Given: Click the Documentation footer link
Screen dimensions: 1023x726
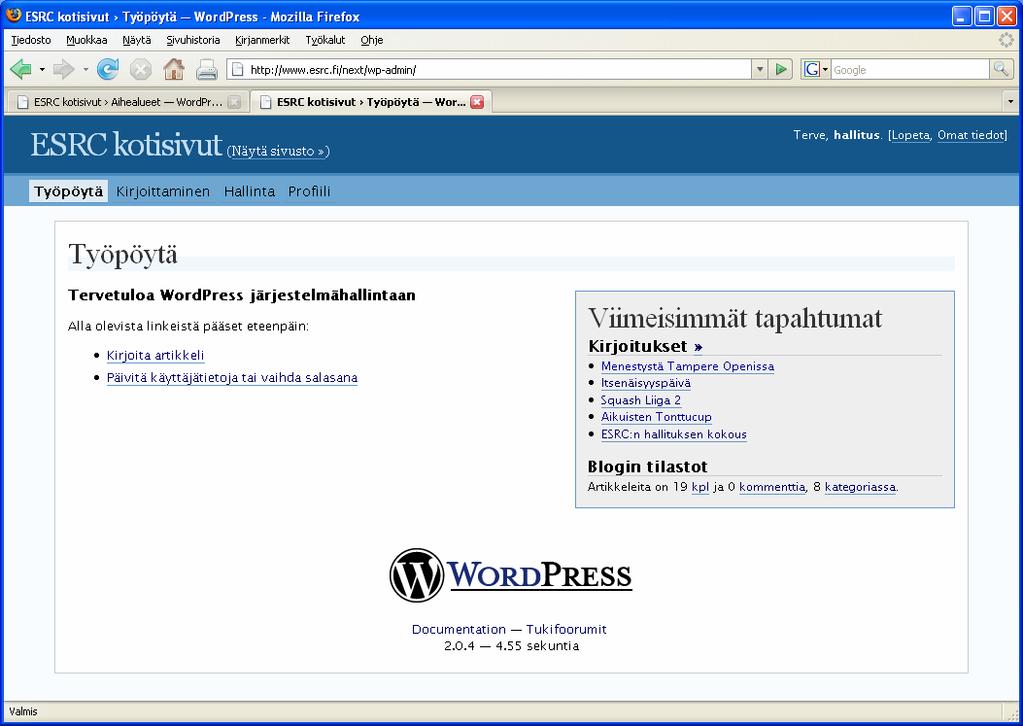Looking at the screenshot, I should [459, 629].
